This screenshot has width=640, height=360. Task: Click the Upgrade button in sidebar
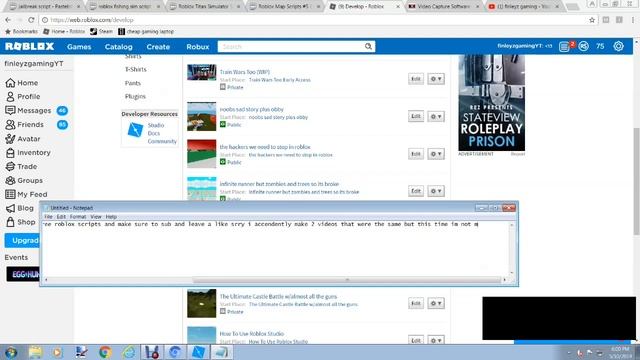coord(22,240)
